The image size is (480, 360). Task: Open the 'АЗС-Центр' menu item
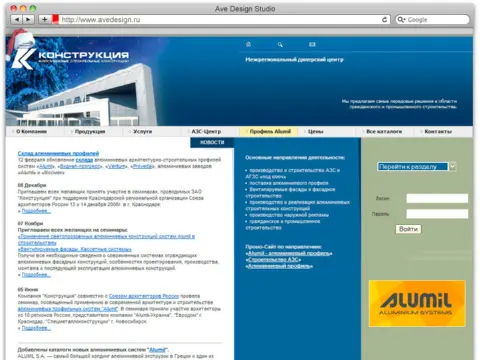206,132
